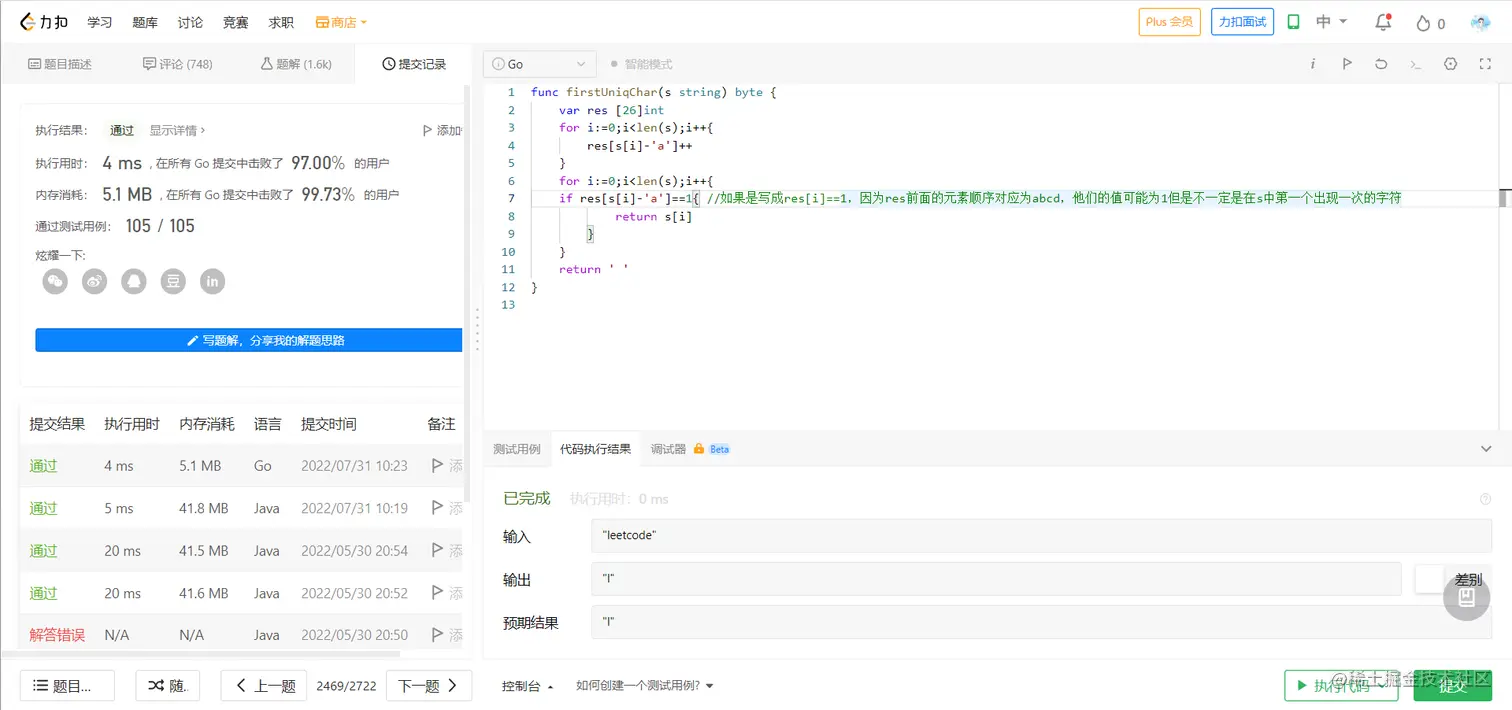This screenshot has height=710, width=1512.
Task: Share result to QQ
Action: click(134, 282)
